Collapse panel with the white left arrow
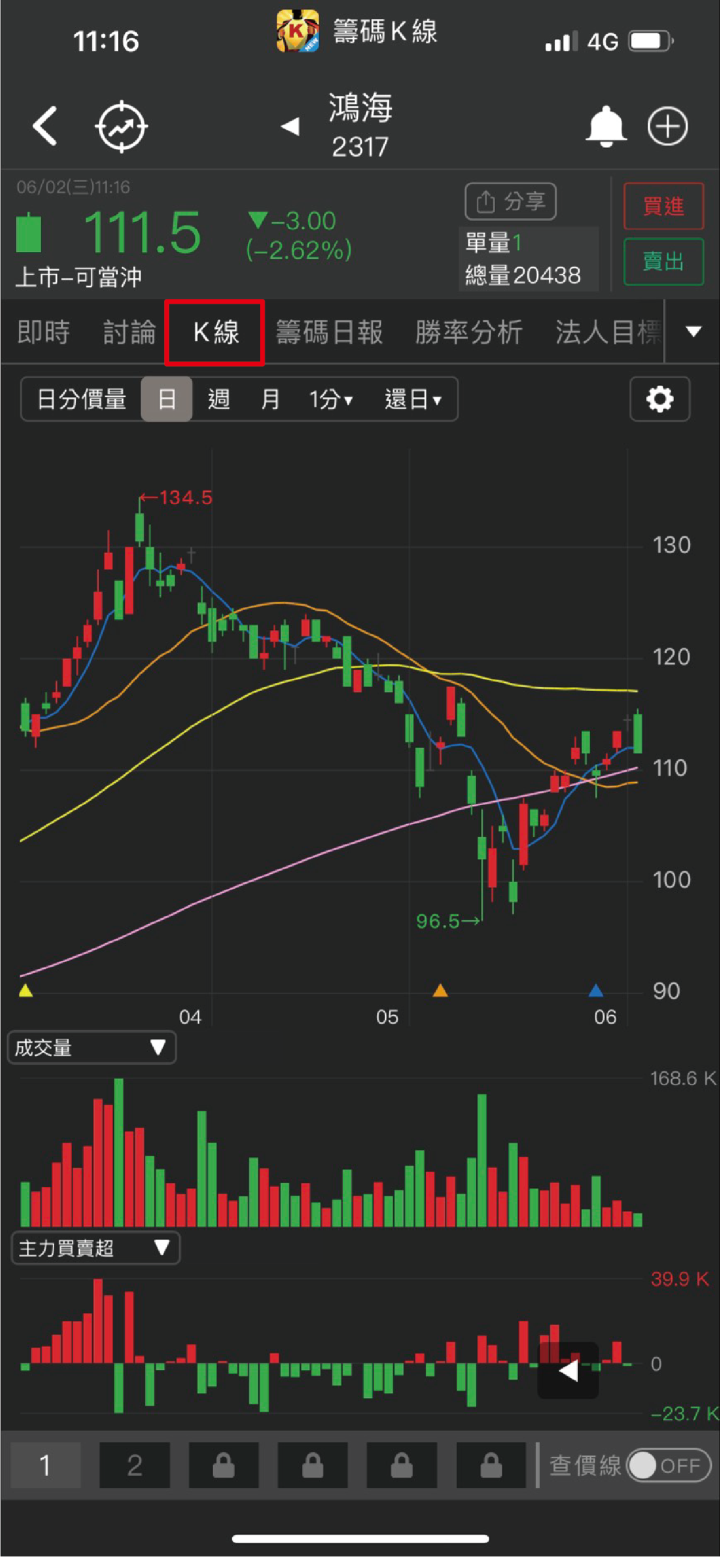The width and height of the screenshot is (720, 1557). pyautogui.click(x=568, y=1370)
